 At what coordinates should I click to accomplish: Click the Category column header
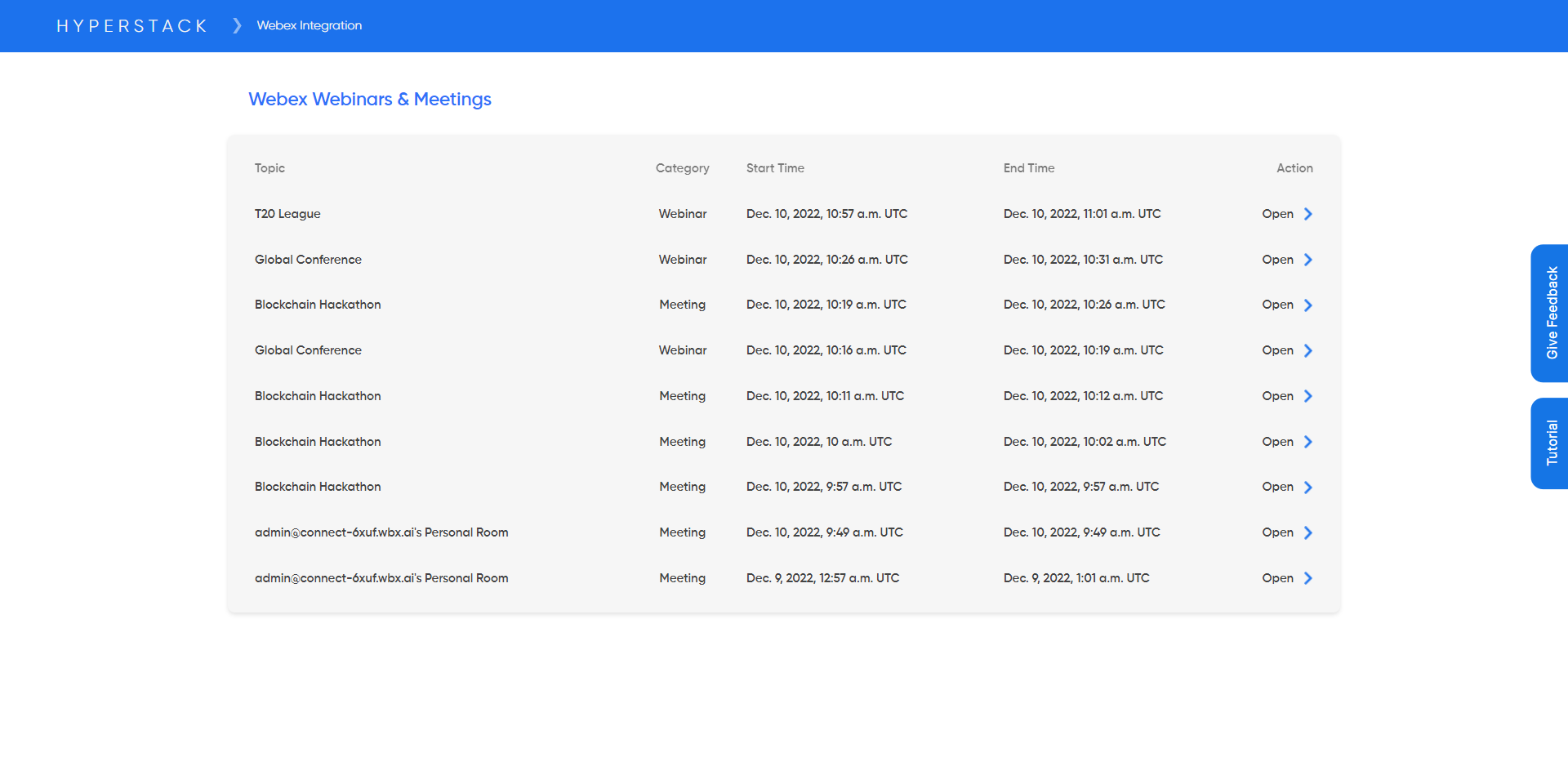click(682, 168)
